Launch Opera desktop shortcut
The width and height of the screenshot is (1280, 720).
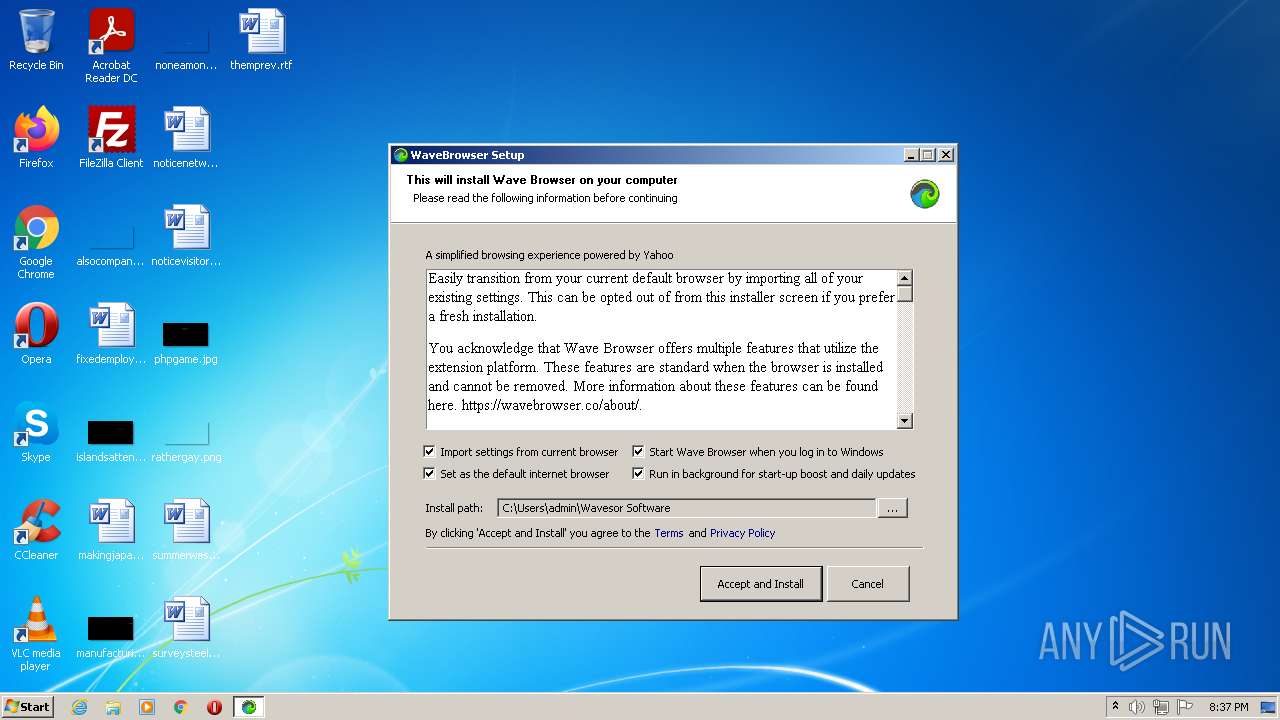36,334
